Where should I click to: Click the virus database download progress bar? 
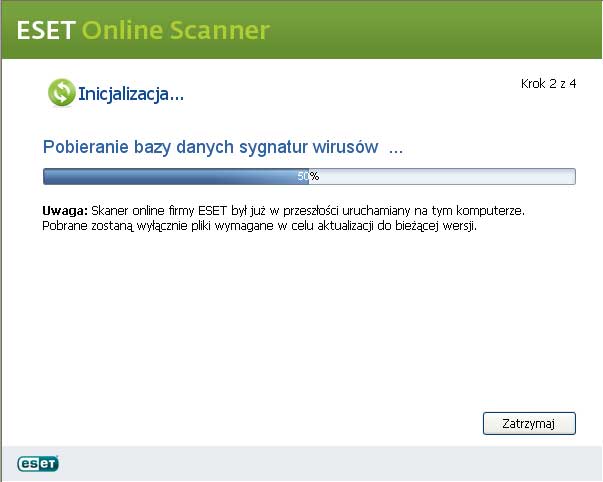click(x=309, y=177)
